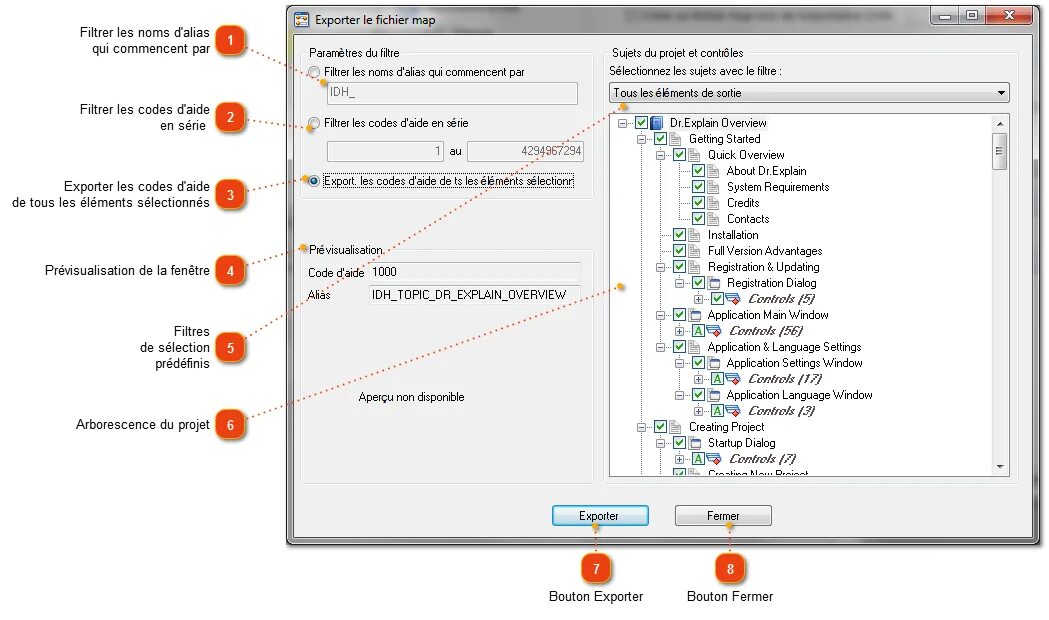Click the app icon in the title bar
The height and width of the screenshot is (620, 1049).
(x=302, y=20)
